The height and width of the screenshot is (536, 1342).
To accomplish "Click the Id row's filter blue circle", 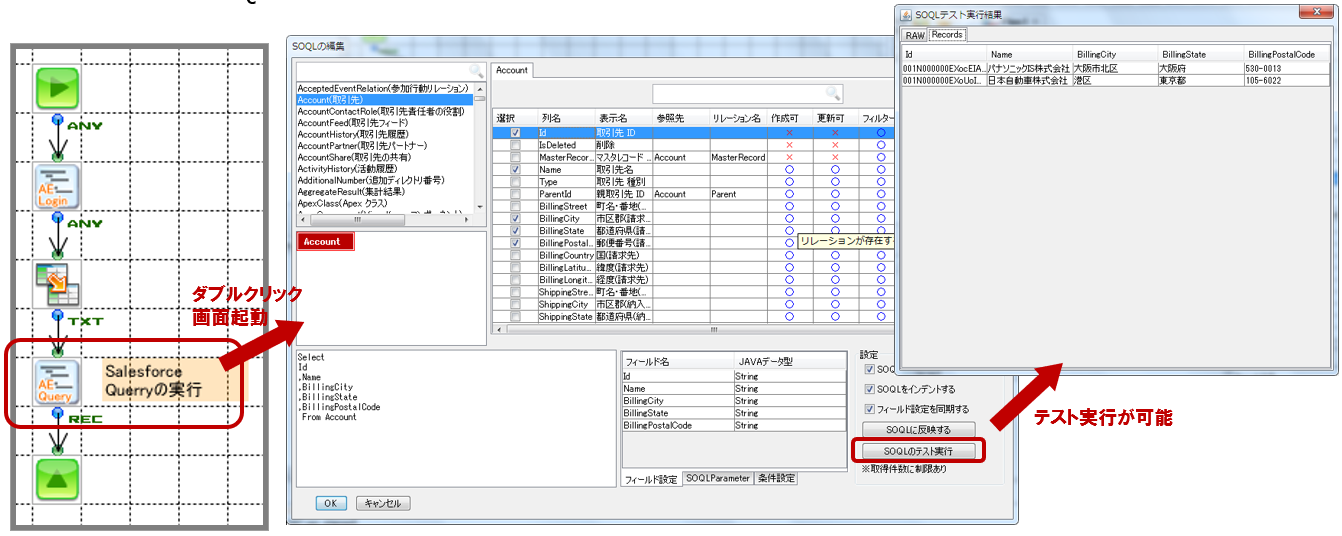I will (x=881, y=132).
